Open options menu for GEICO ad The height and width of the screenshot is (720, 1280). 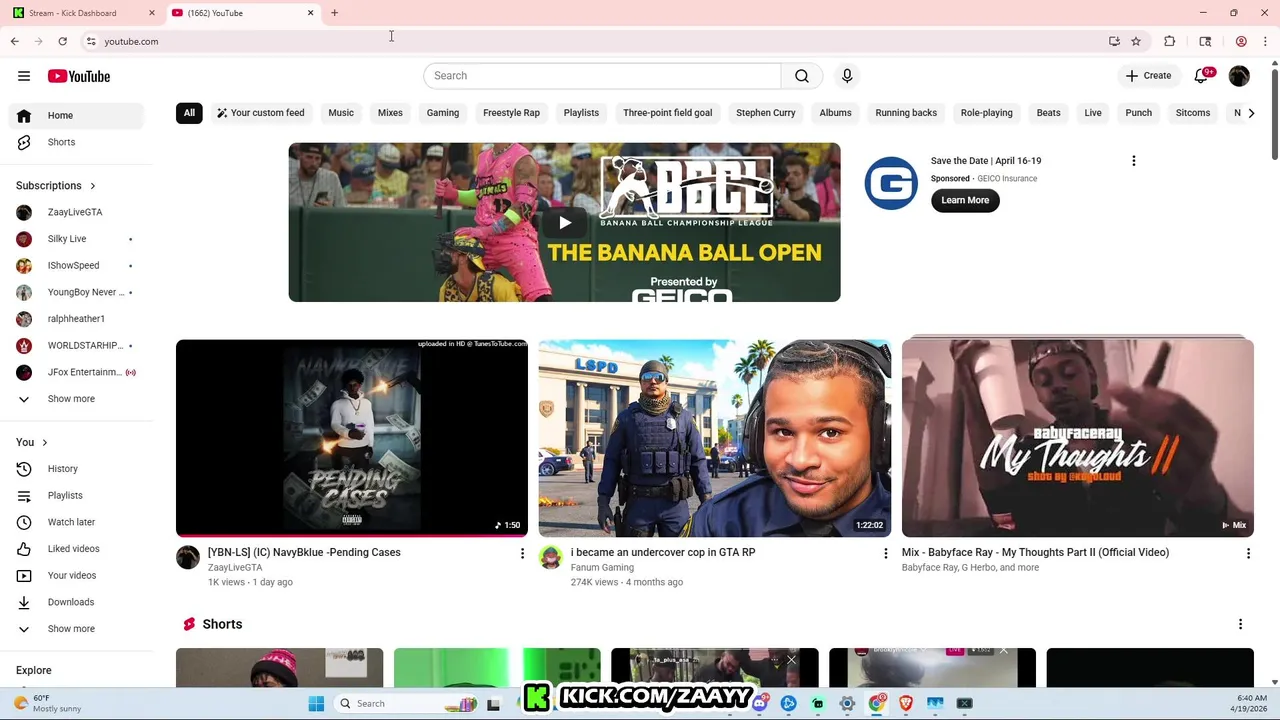pos(1133,161)
